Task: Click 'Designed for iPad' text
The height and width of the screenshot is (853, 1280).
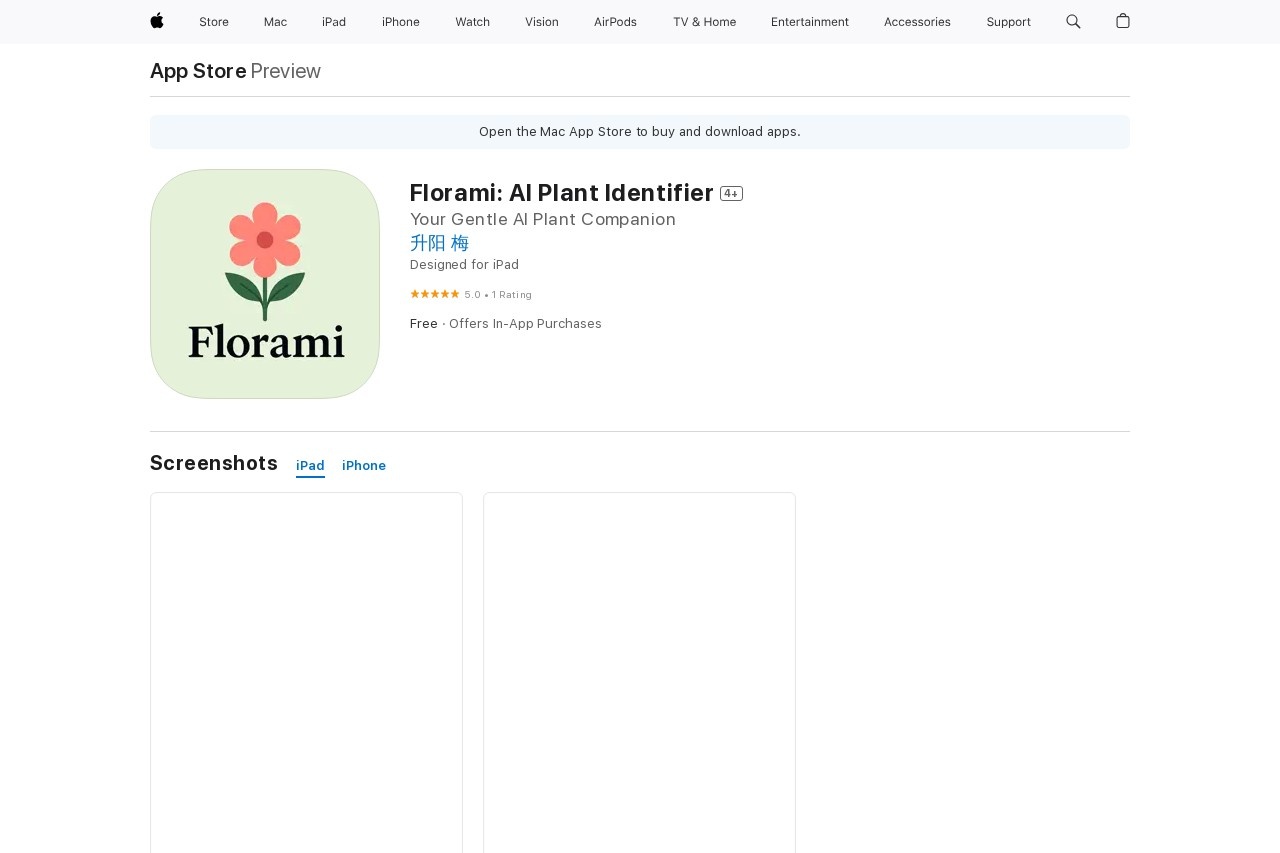Action: click(464, 265)
